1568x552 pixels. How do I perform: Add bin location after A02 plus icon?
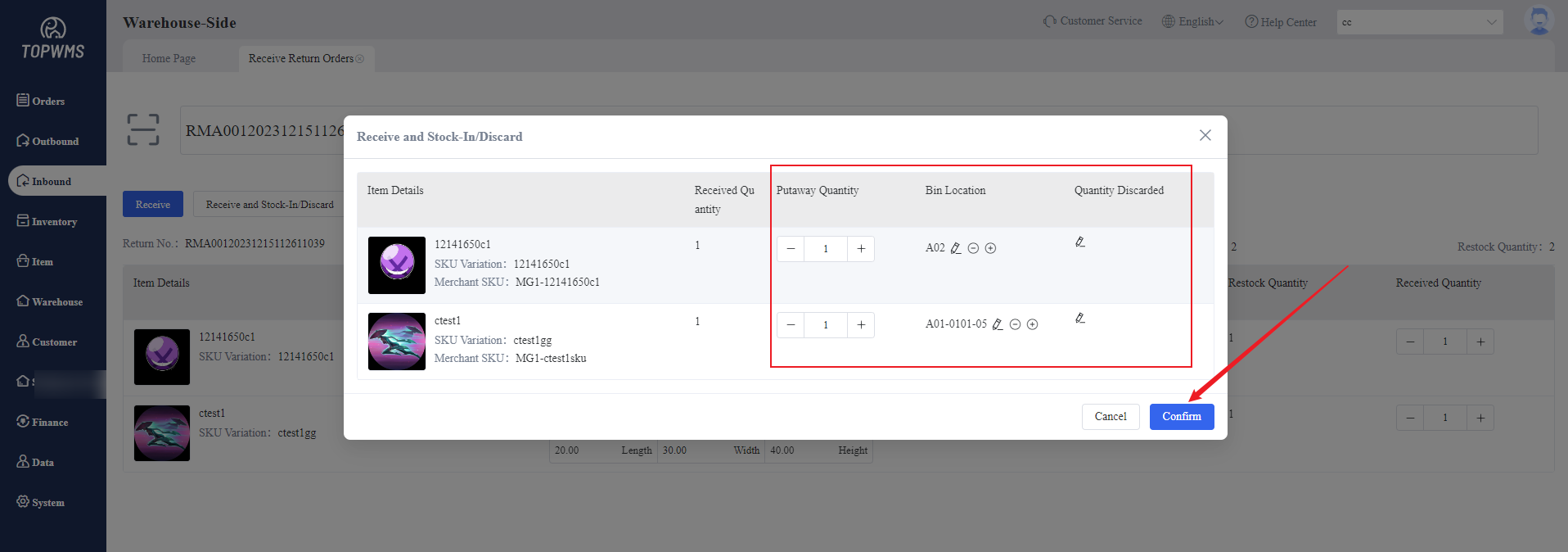pyautogui.click(x=990, y=248)
